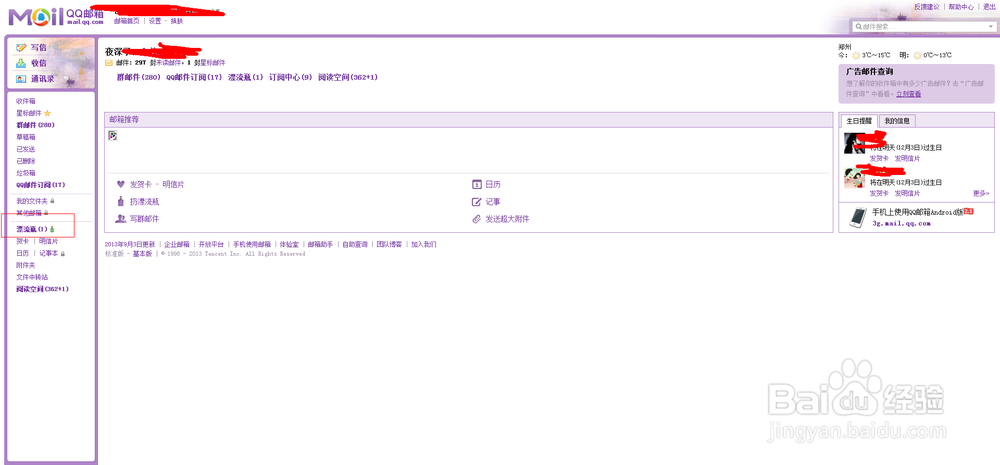This screenshot has width=1000, height=465.
Task: Open 已删除 in the sidebar
Action: click(x=26, y=161)
